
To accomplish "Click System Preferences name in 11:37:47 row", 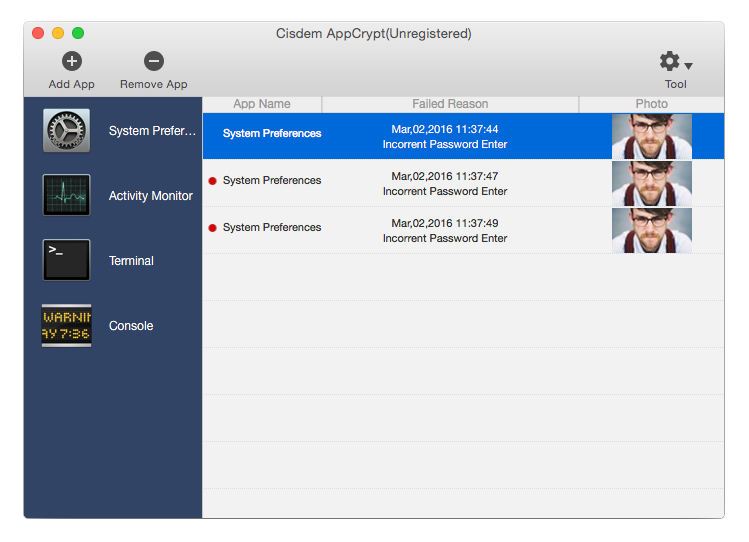I will tap(272, 181).
